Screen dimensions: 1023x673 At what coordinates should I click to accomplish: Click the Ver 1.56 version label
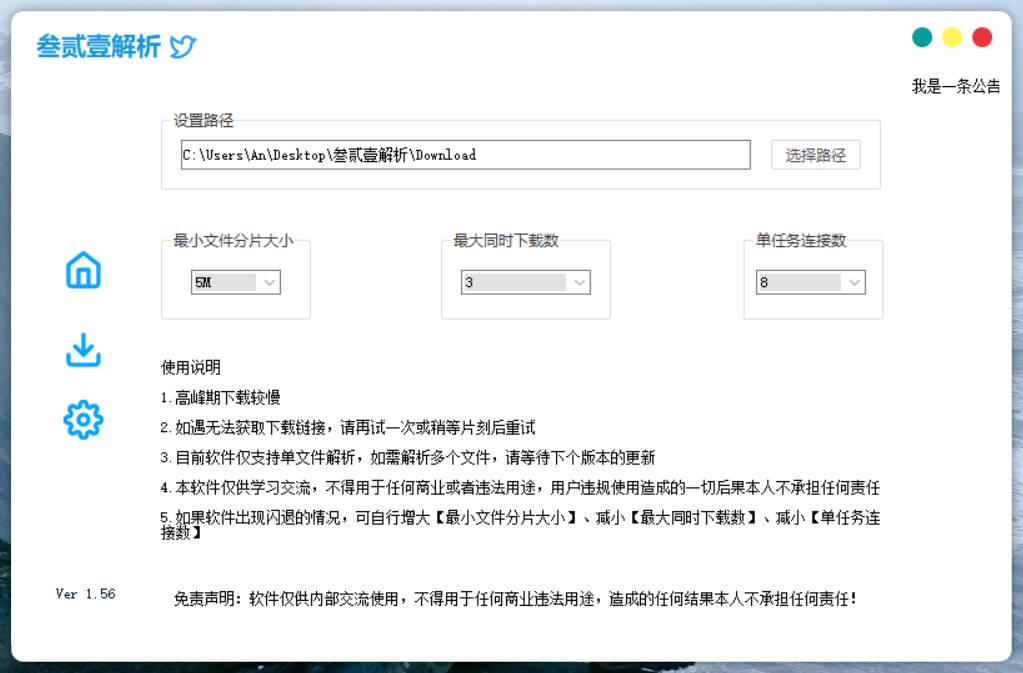85,594
